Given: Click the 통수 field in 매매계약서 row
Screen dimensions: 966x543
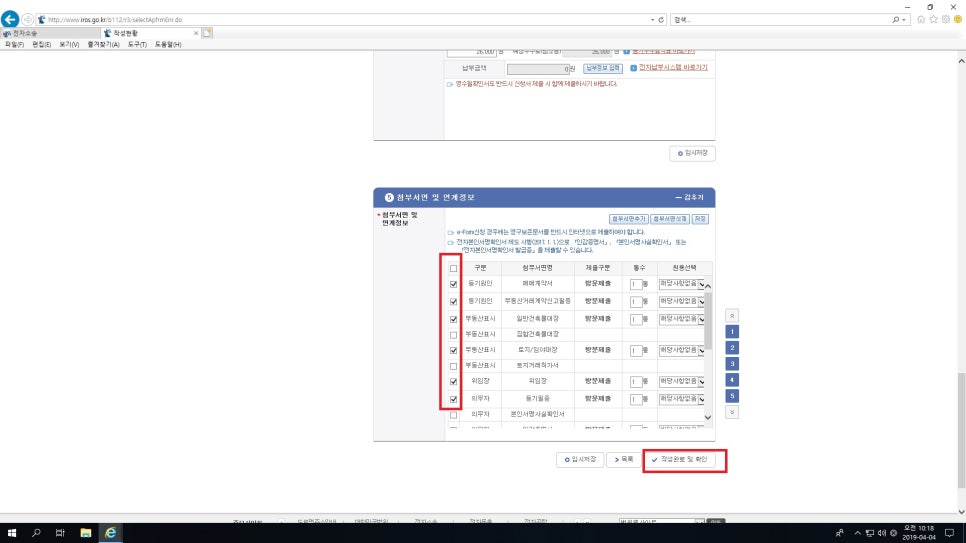Looking at the screenshot, I should click(636, 284).
